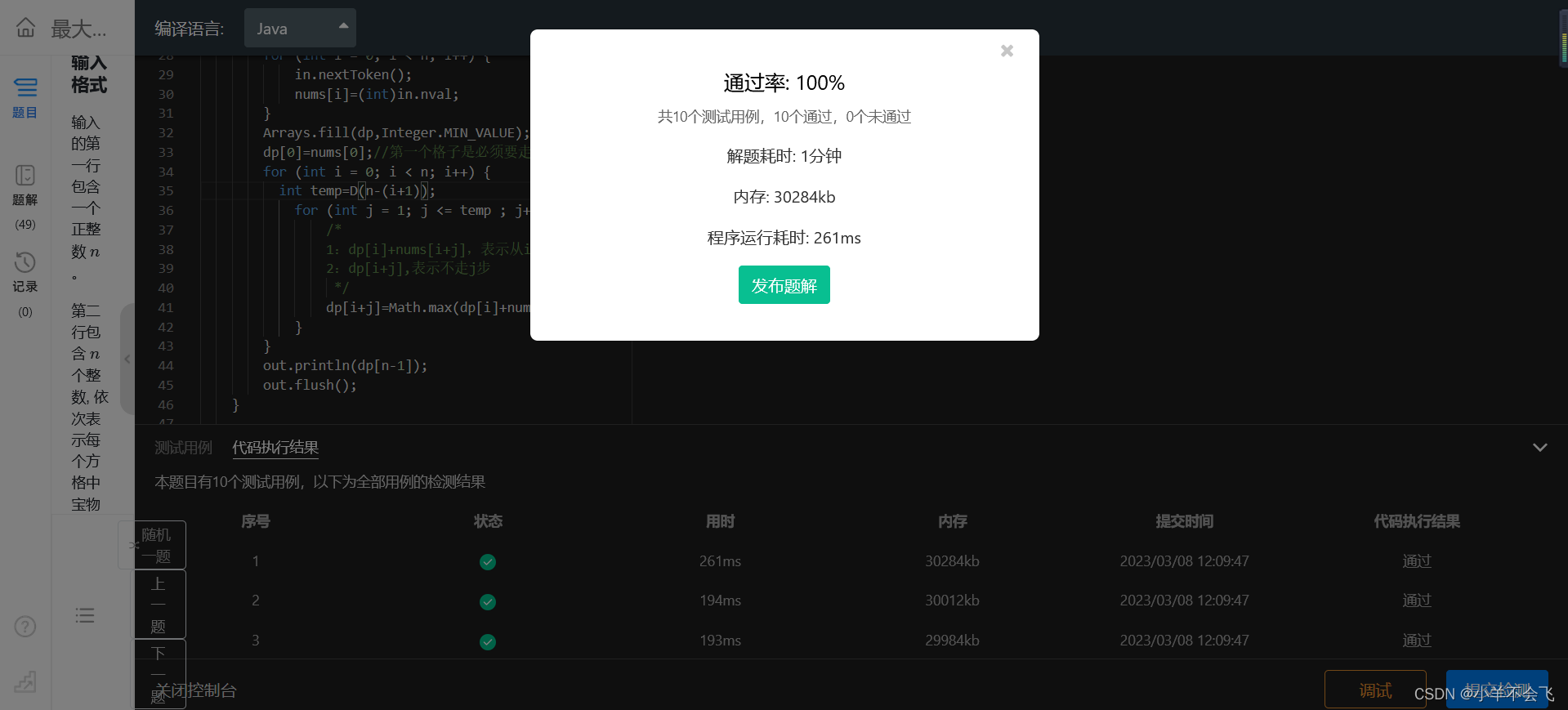Click the home icon in top-left

(25, 28)
